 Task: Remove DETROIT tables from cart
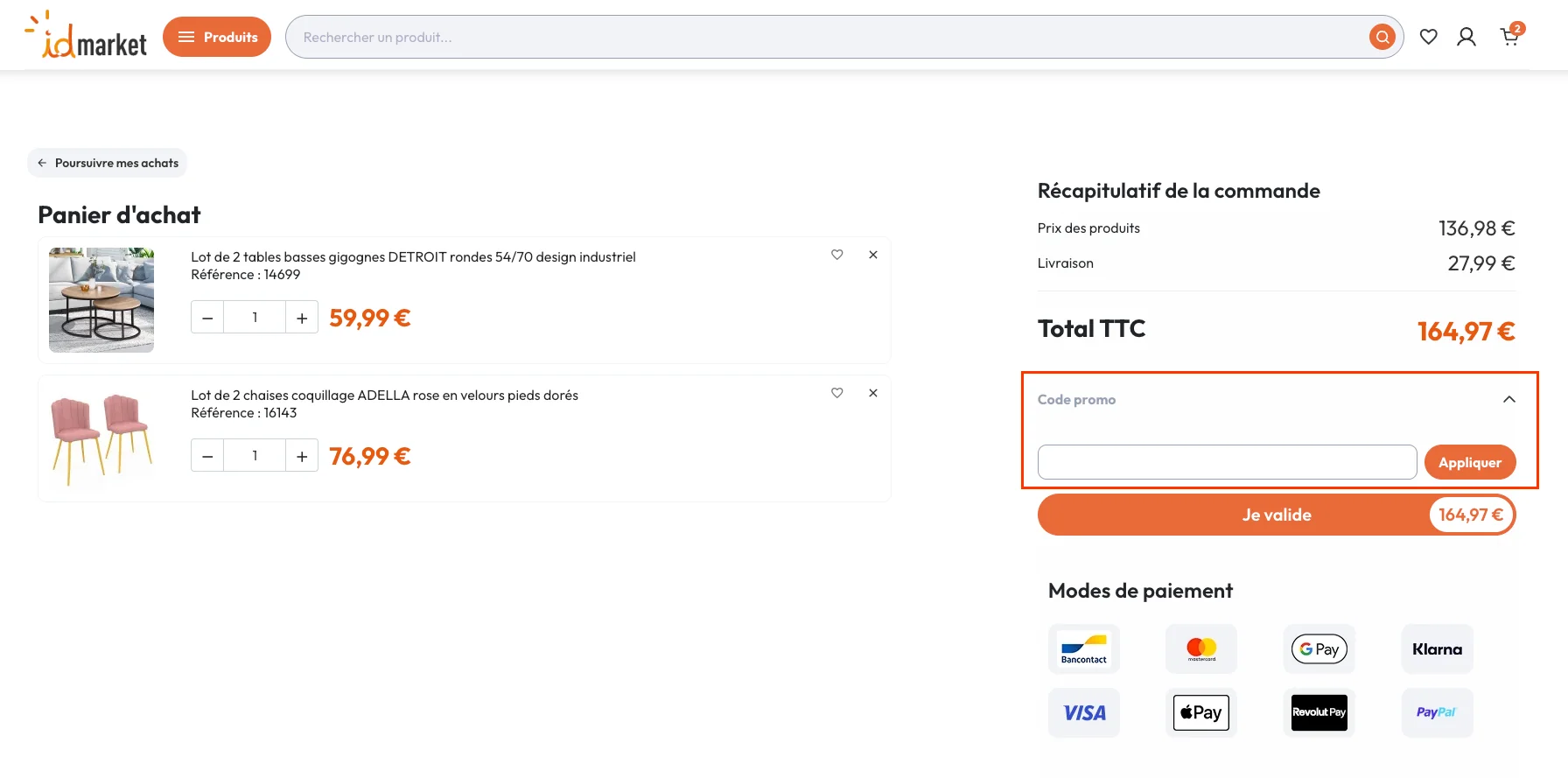click(x=873, y=255)
